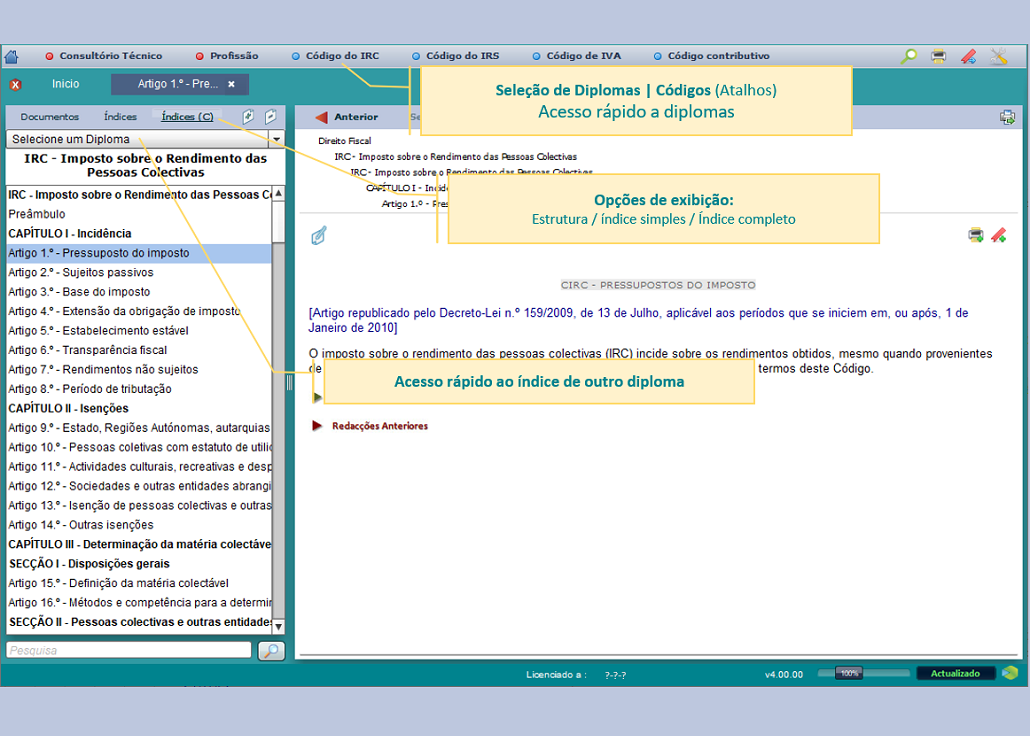Select CAPÍTULO I - Incidência
The image size is (1030, 736).
pyautogui.click(x=139, y=234)
